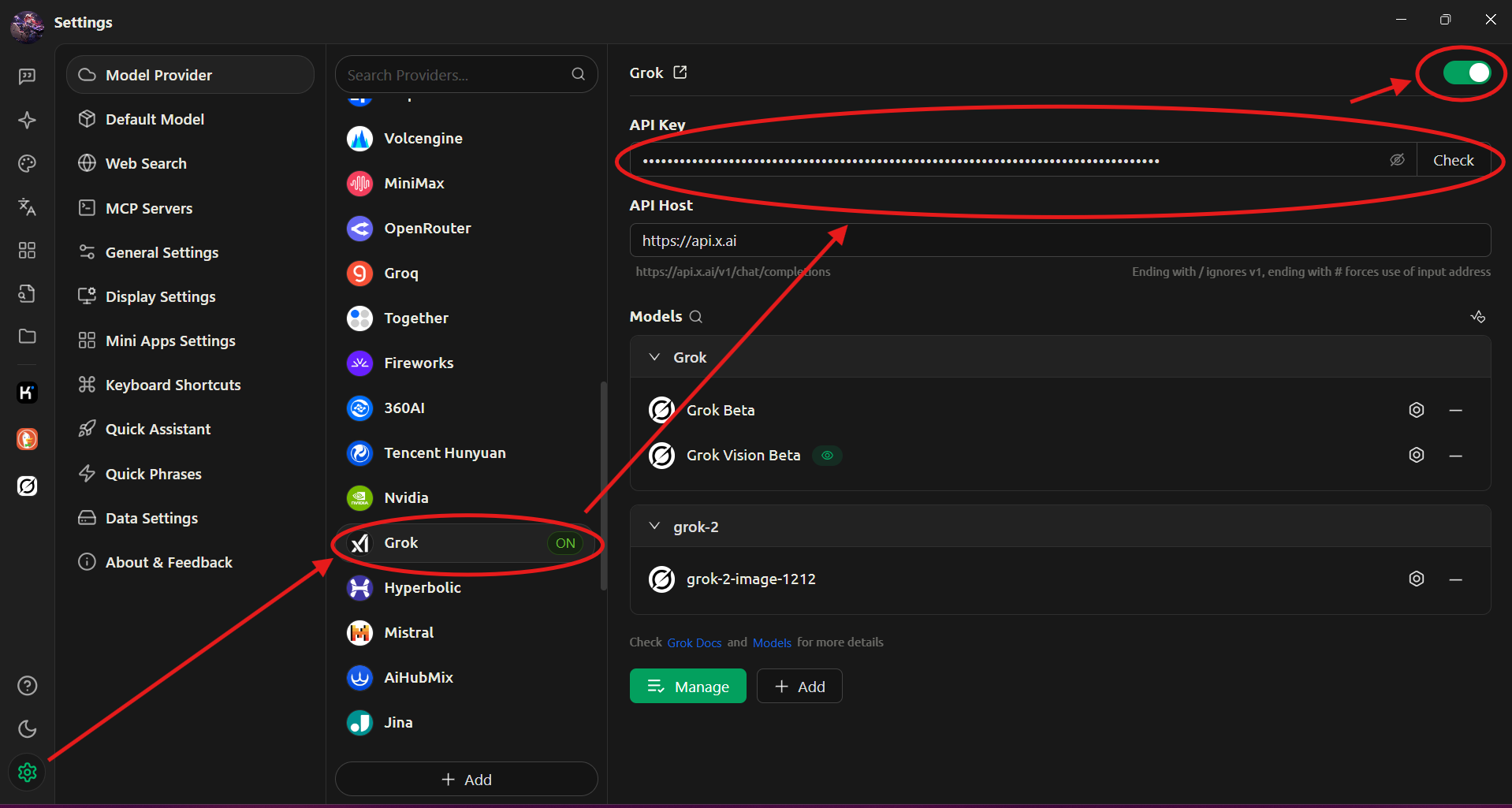Select Tencent Hunyuan provider
Image resolution: width=1512 pixels, height=808 pixels.
coord(466,452)
